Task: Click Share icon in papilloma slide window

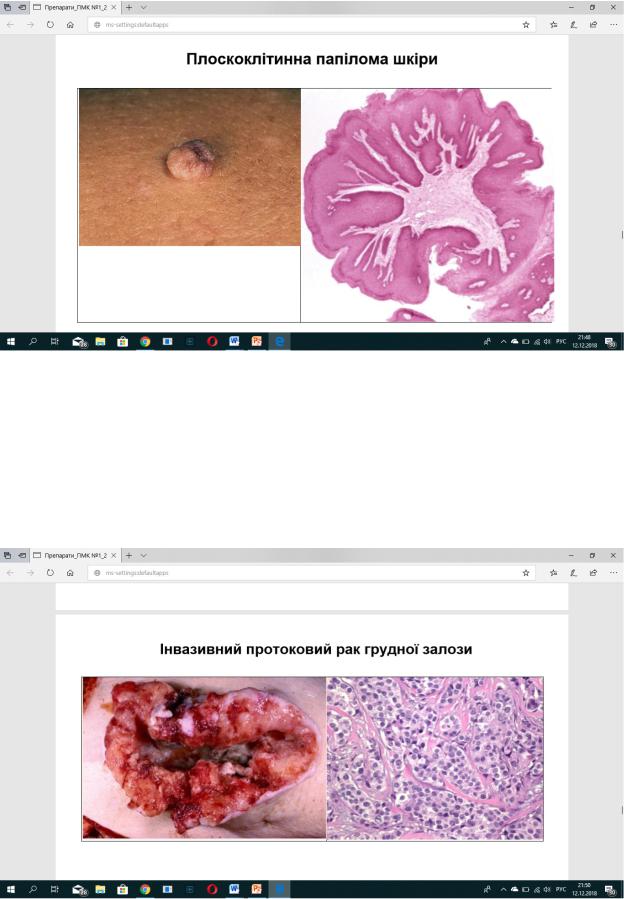Action: tap(593, 25)
